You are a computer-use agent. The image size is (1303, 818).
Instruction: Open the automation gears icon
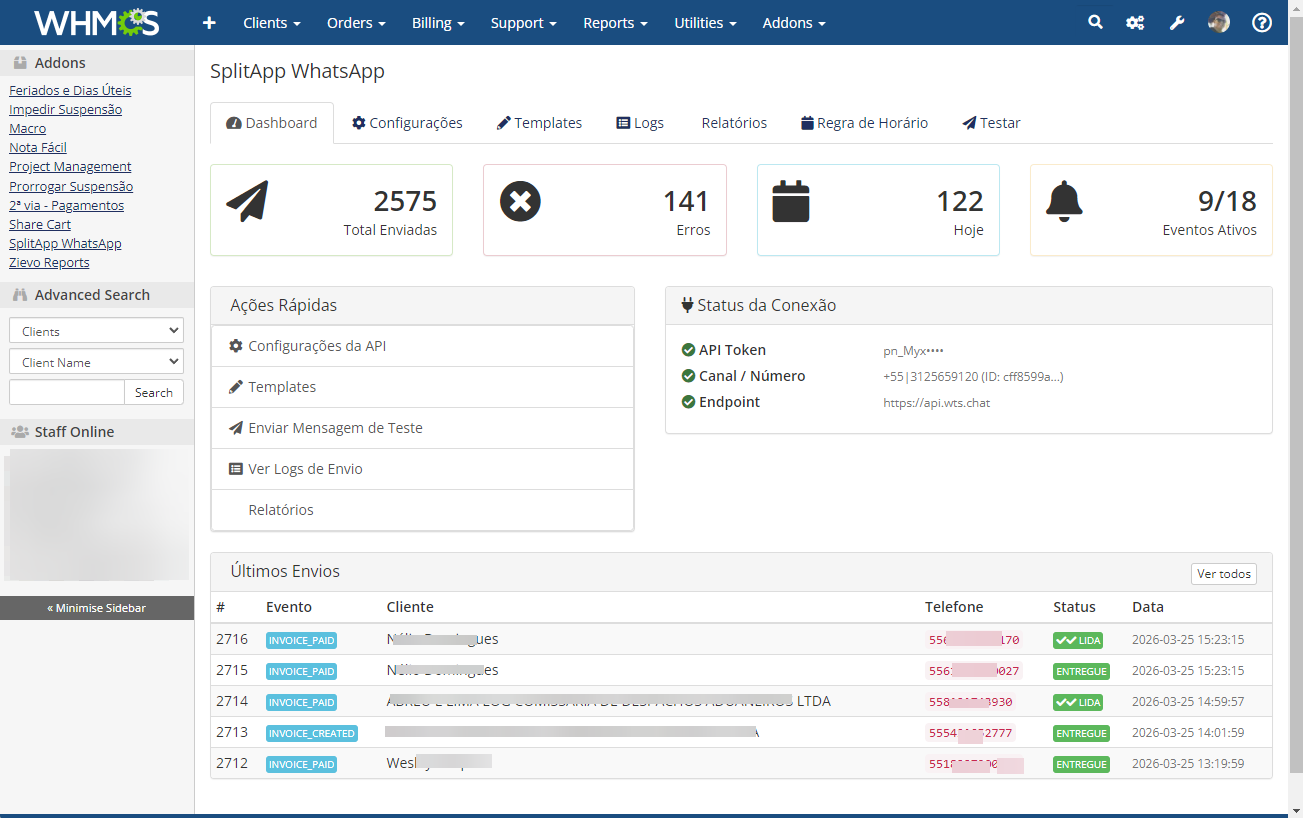(x=1135, y=22)
